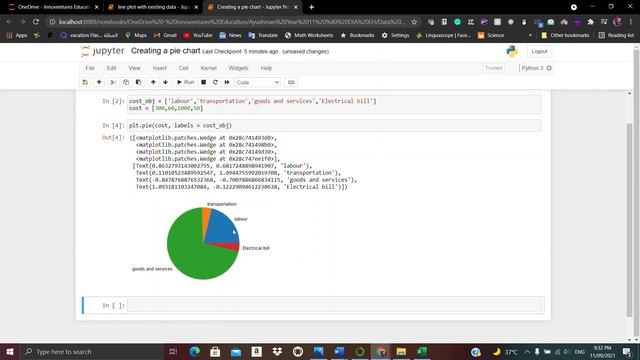Click the Python 3 kernel indicator
Image resolution: width=640 pixels, height=360 pixels.
(x=536, y=68)
